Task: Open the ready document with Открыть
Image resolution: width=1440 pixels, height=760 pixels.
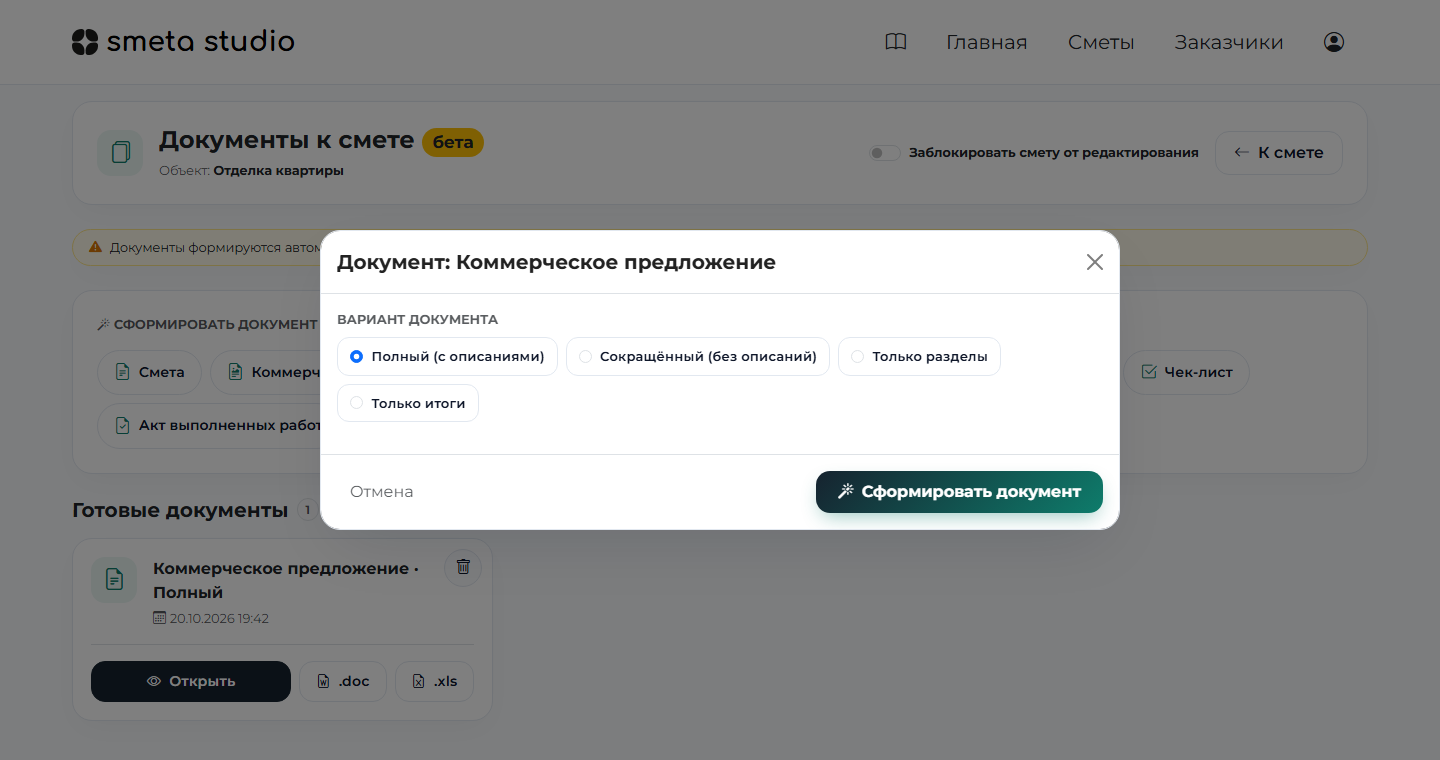Action: point(191,681)
